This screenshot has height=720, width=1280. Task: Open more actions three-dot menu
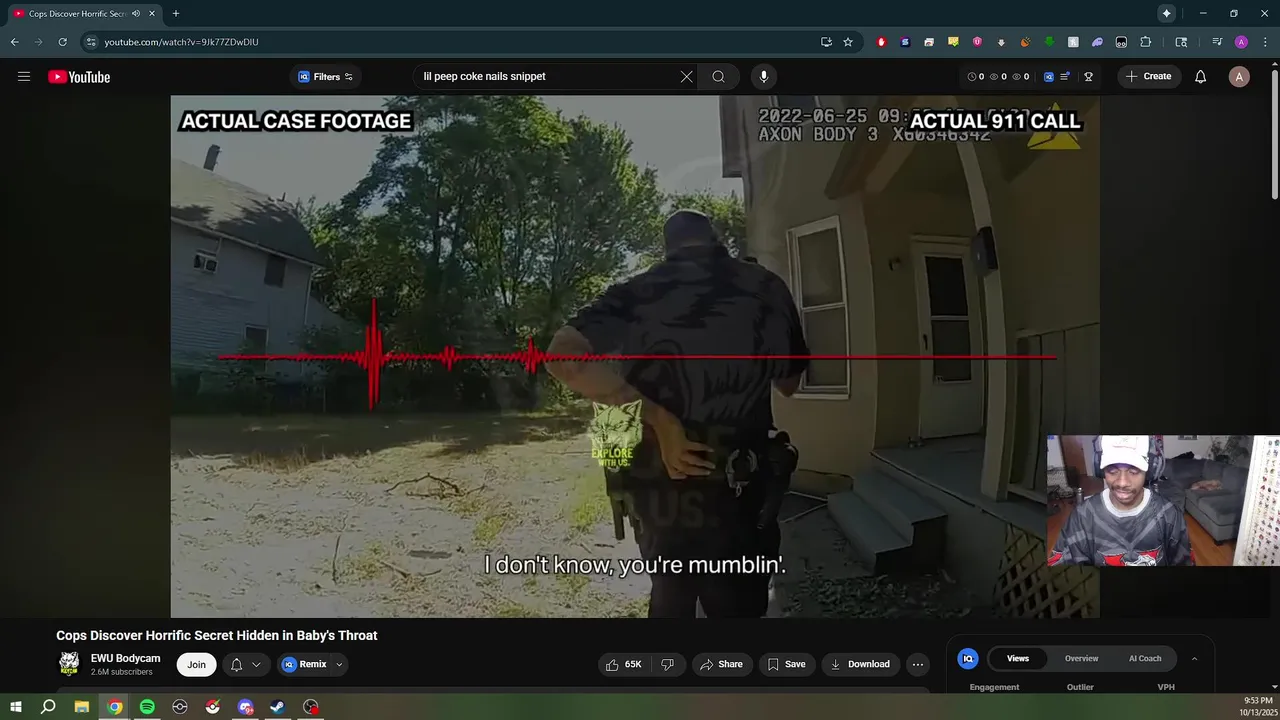coord(917,664)
